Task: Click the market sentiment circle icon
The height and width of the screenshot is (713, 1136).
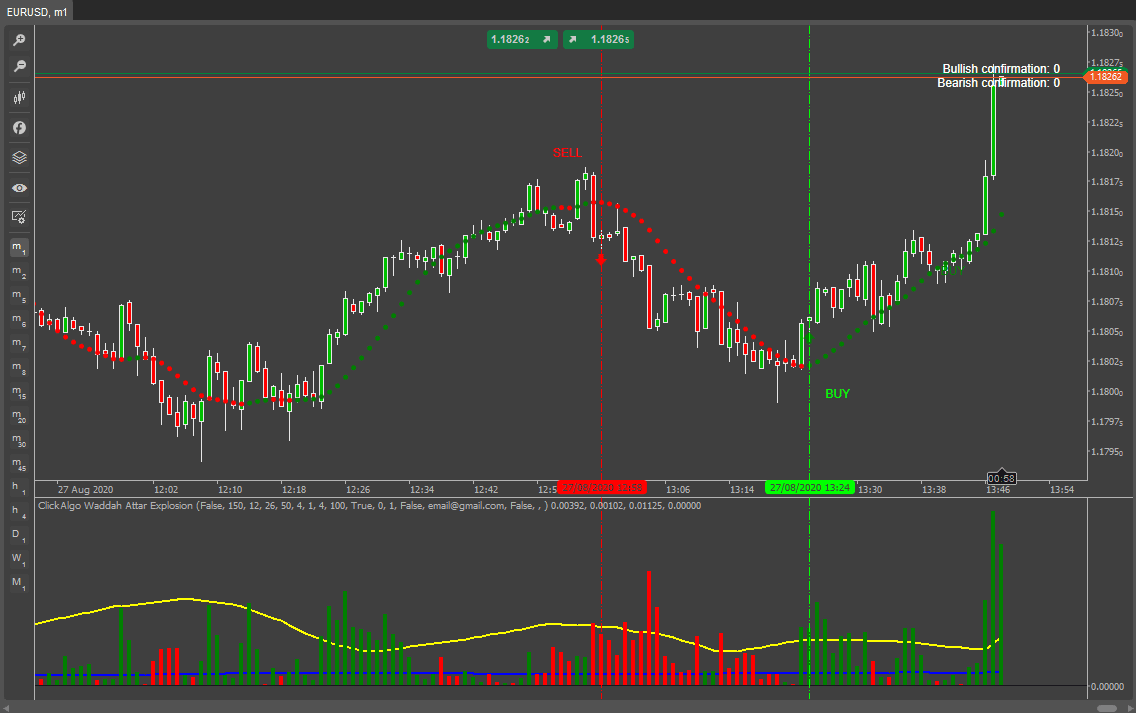Action: pyautogui.click(x=18, y=127)
